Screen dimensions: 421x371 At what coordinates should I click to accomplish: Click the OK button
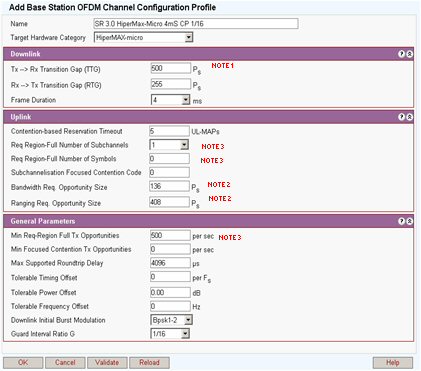23,362
